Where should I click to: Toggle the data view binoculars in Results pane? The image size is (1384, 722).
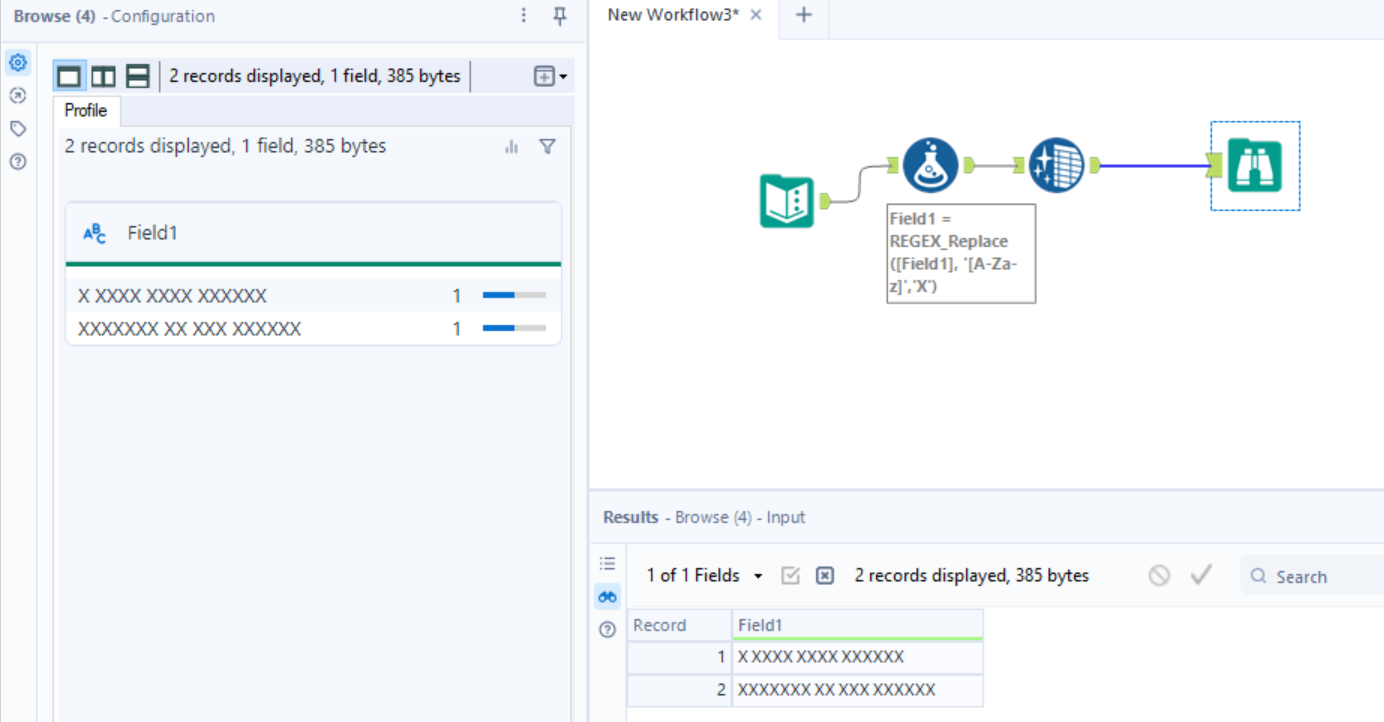(x=607, y=596)
